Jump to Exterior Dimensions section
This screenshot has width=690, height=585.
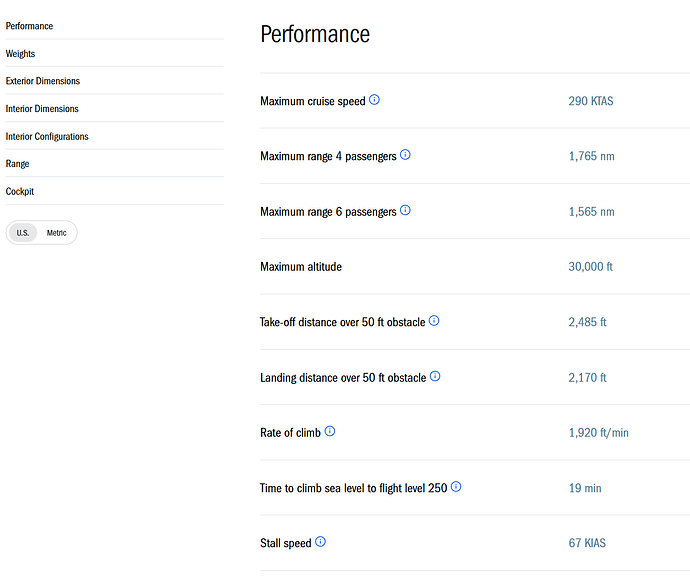[43, 81]
